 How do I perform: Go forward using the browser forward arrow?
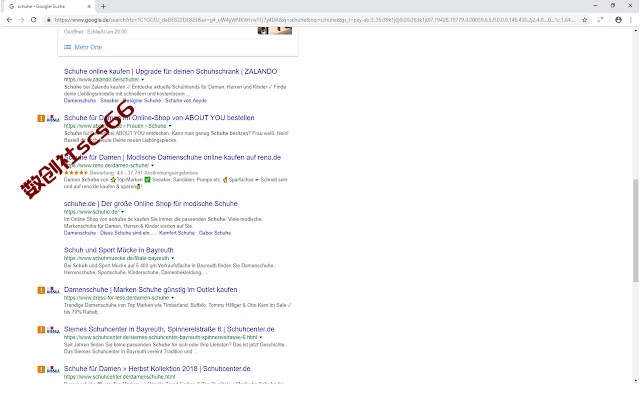point(21,20)
